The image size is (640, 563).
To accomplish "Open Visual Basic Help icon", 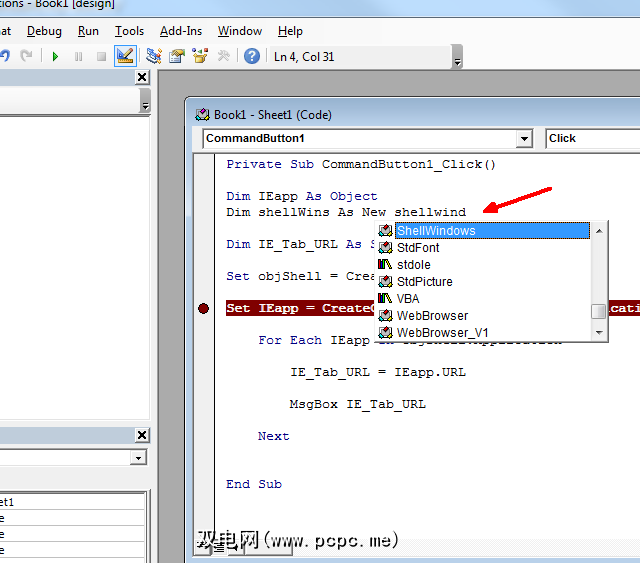I will pyautogui.click(x=252, y=56).
